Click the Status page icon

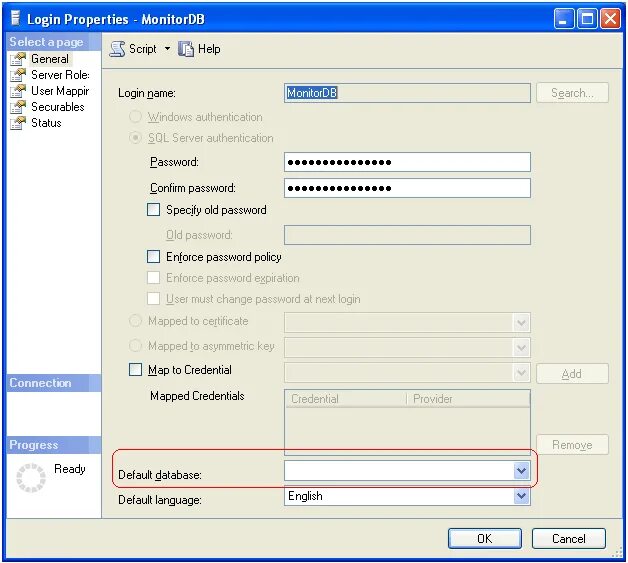tap(18, 123)
